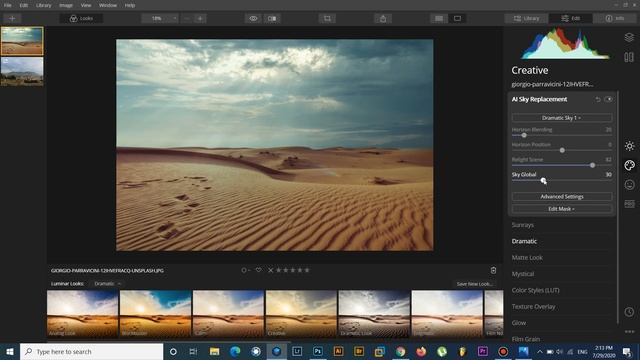640x360 pixels.
Task: Switch to gallery grid view
Action: [439, 18]
